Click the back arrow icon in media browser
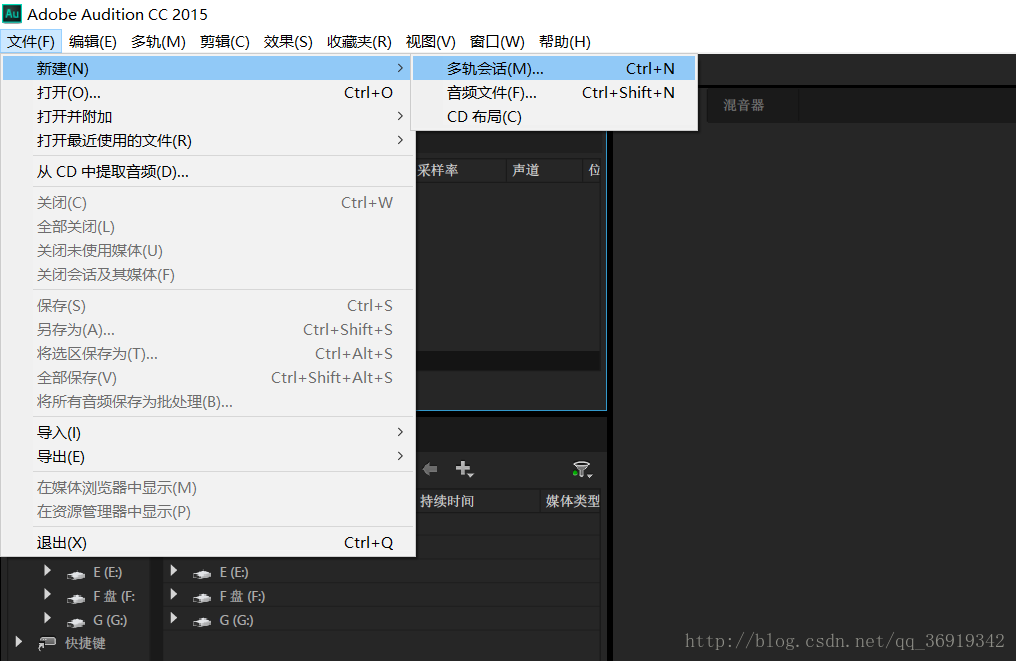Viewport: 1016px width, 661px height. 430,469
